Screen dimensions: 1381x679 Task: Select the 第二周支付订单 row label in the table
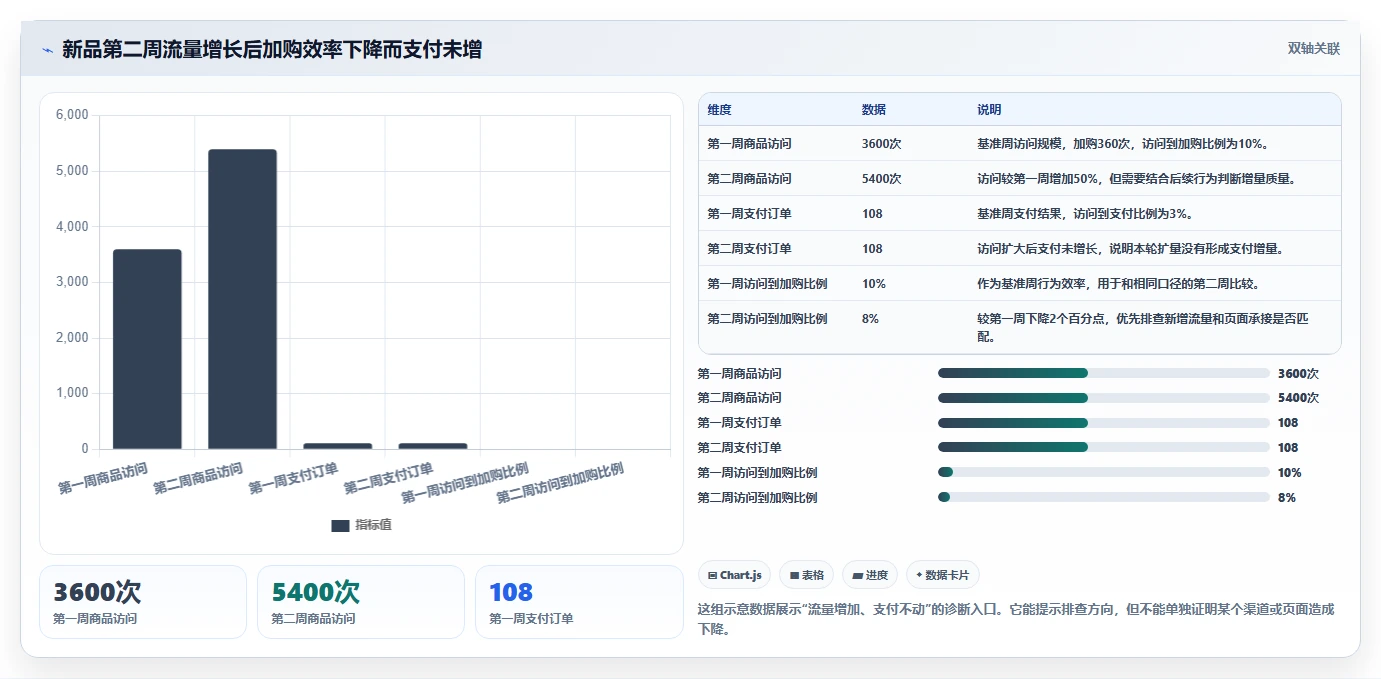pyautogui.click(x=749, y=249)
